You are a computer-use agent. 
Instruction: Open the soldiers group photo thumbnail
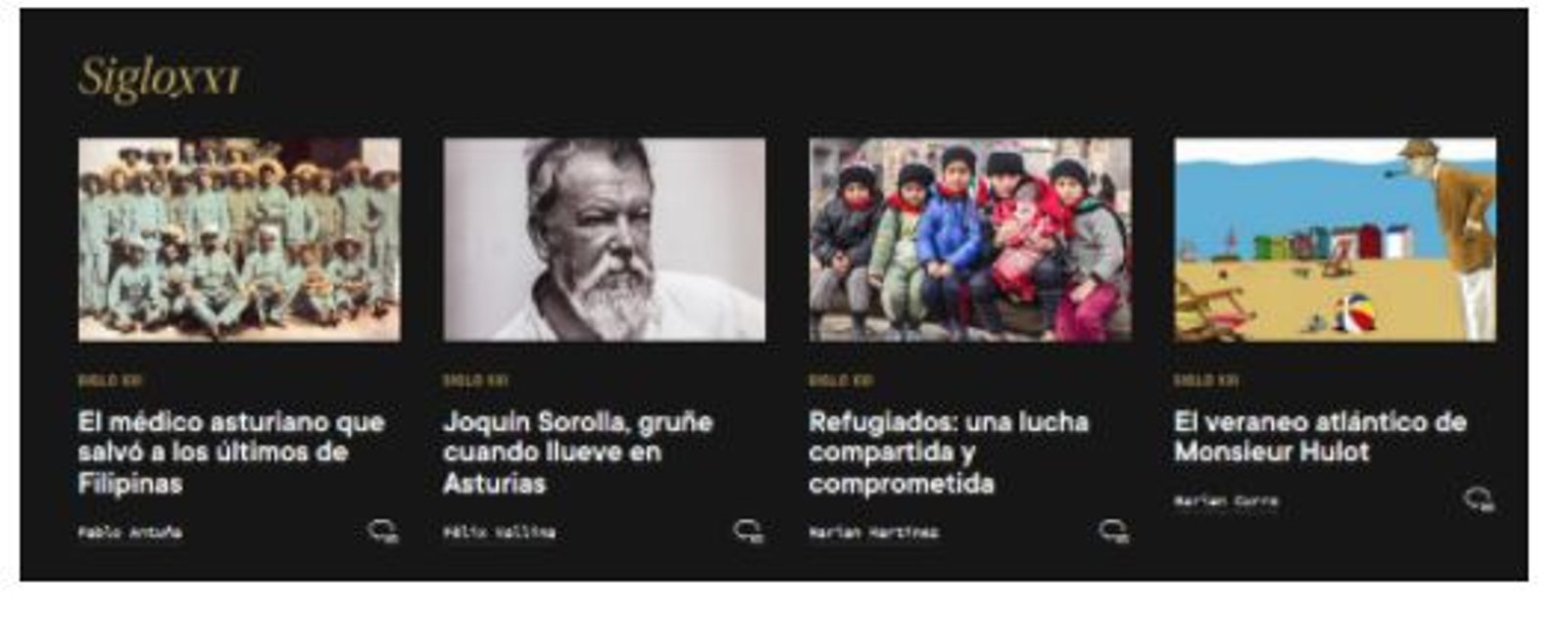(x=239, y=240)
